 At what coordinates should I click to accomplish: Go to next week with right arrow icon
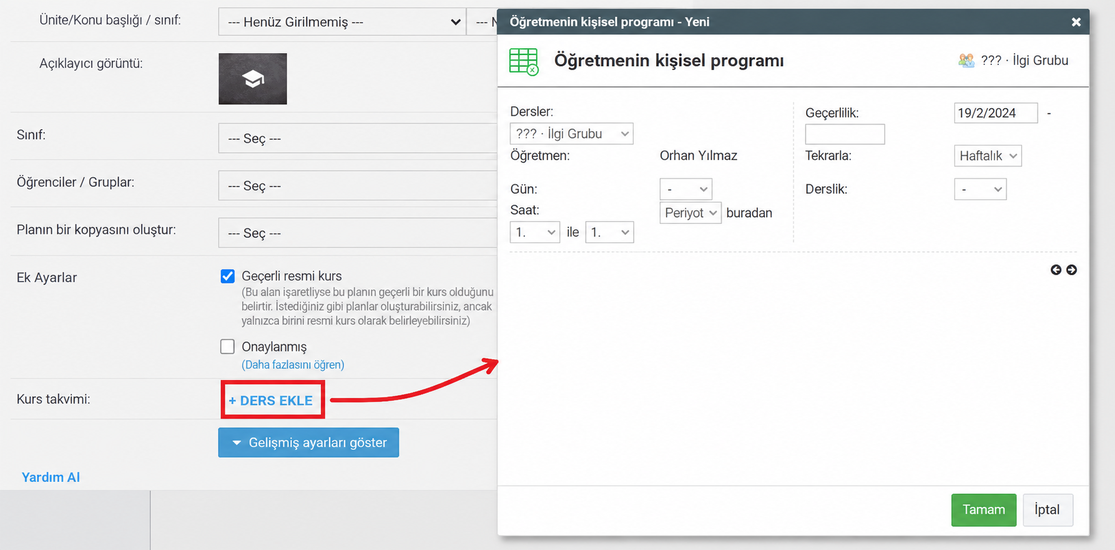click(1071, 270)
